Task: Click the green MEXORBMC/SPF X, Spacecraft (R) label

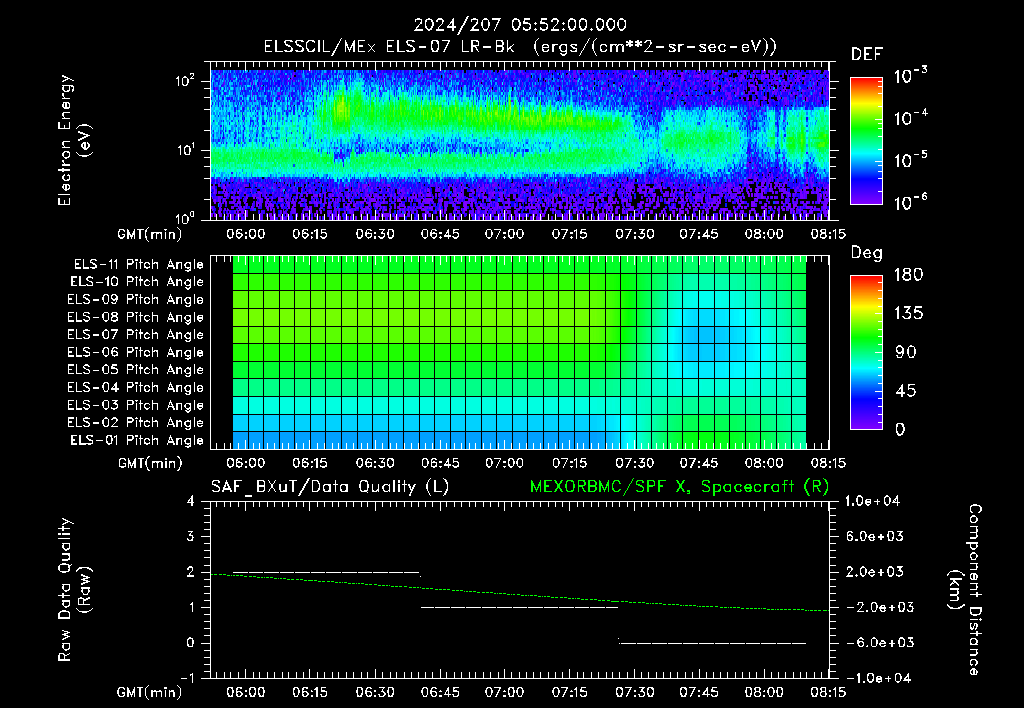Action: click(x=679, y=487)
